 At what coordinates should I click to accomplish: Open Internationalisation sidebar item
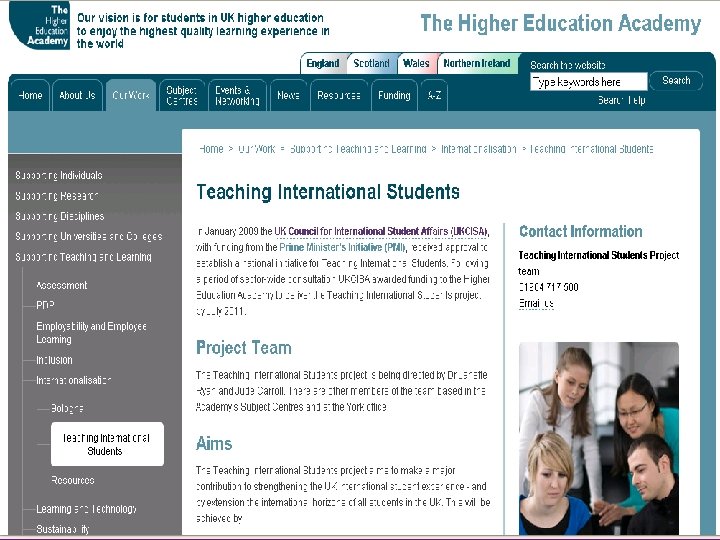(74, 381)
